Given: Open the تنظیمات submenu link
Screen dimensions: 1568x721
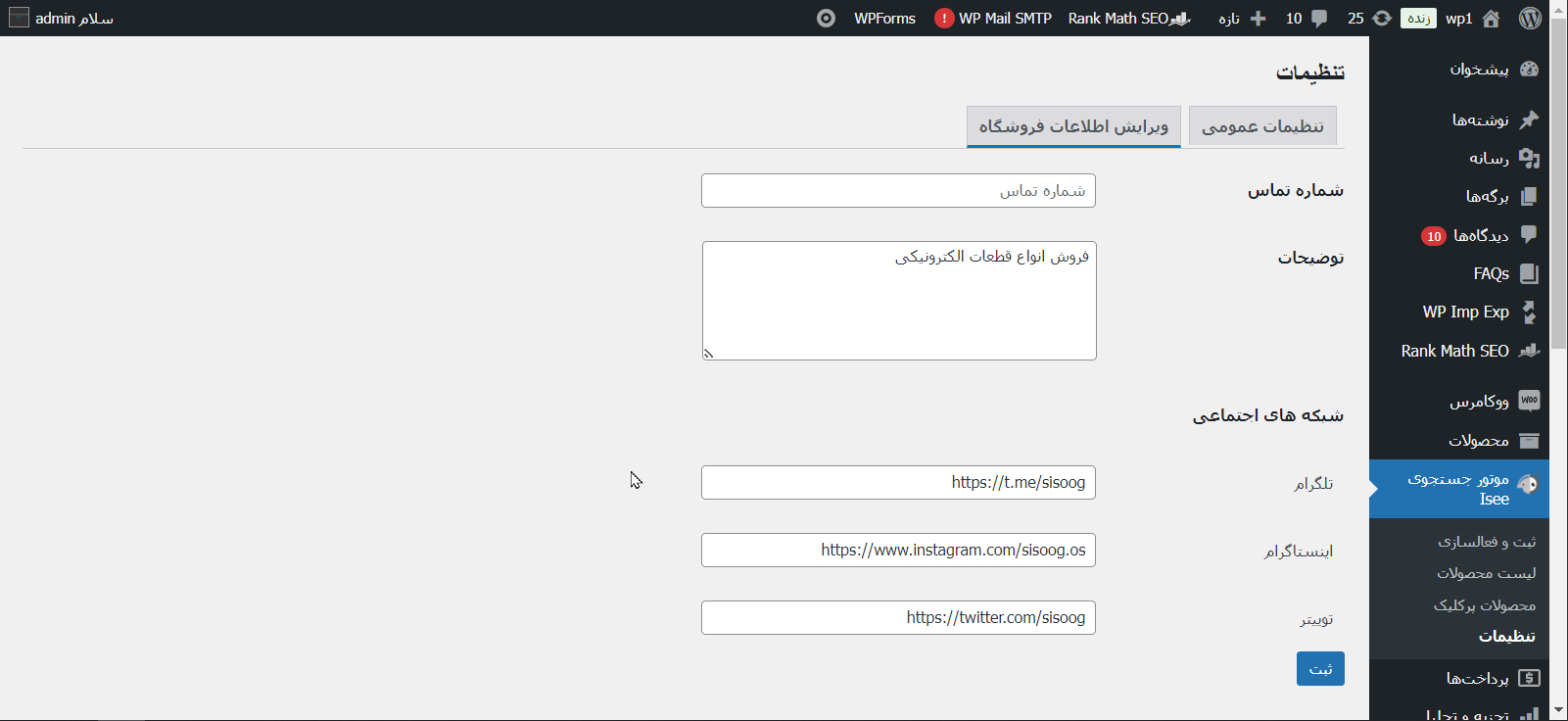Looking at the screenshot, I should (1506, 636).
